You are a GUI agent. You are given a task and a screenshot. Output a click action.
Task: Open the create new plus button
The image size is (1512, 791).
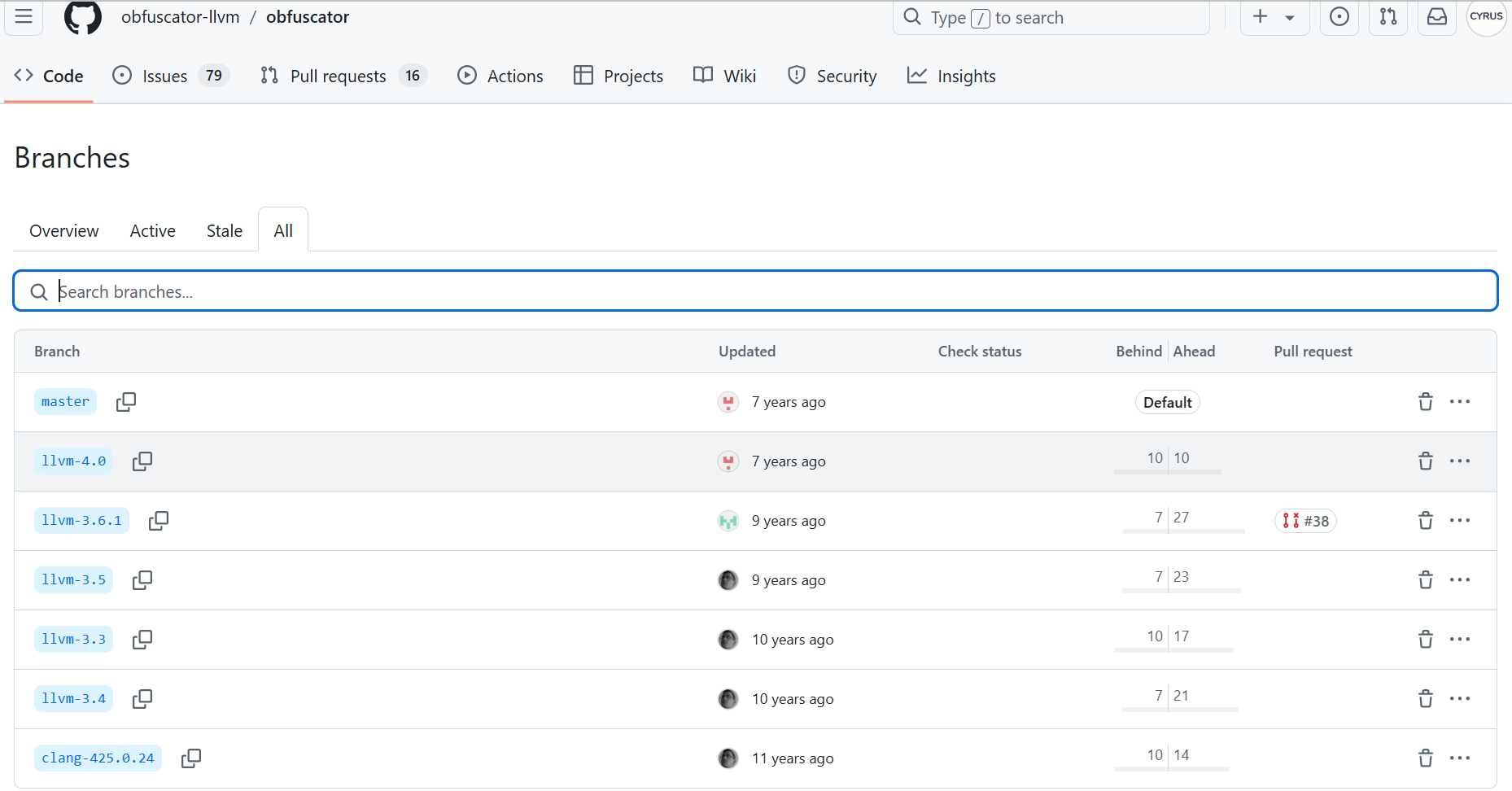(x=1260, y=16)
